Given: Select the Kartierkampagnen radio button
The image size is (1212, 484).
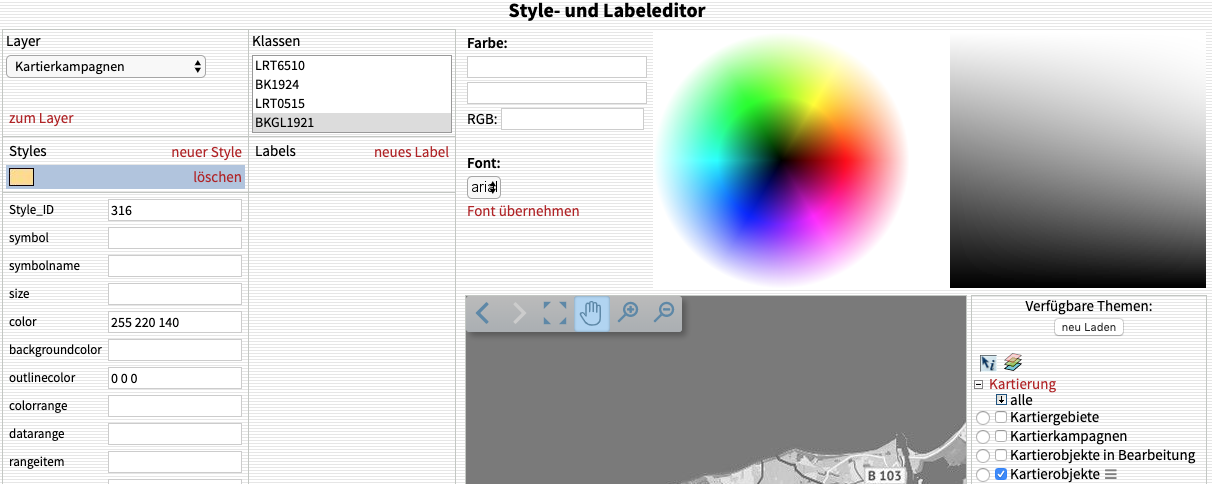Looking at the screenshot, I should (x=982, y=437).
